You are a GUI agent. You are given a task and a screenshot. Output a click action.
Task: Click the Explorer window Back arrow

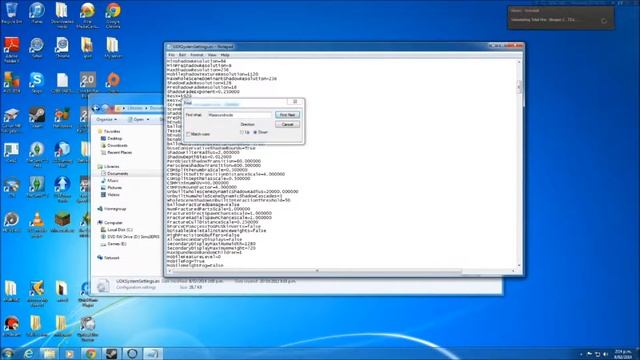pos(96,108)
